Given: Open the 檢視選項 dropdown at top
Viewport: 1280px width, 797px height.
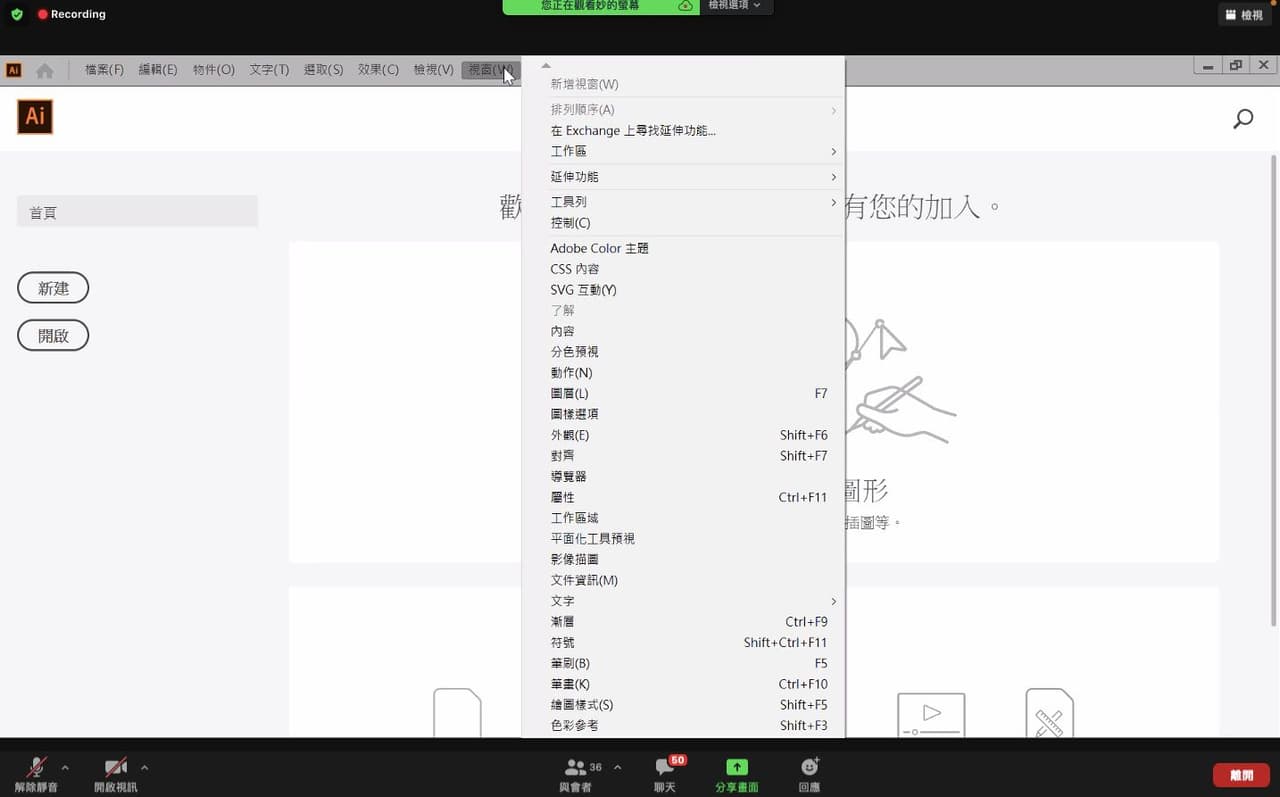Looking at the screenshot, I should click(735, 6).
